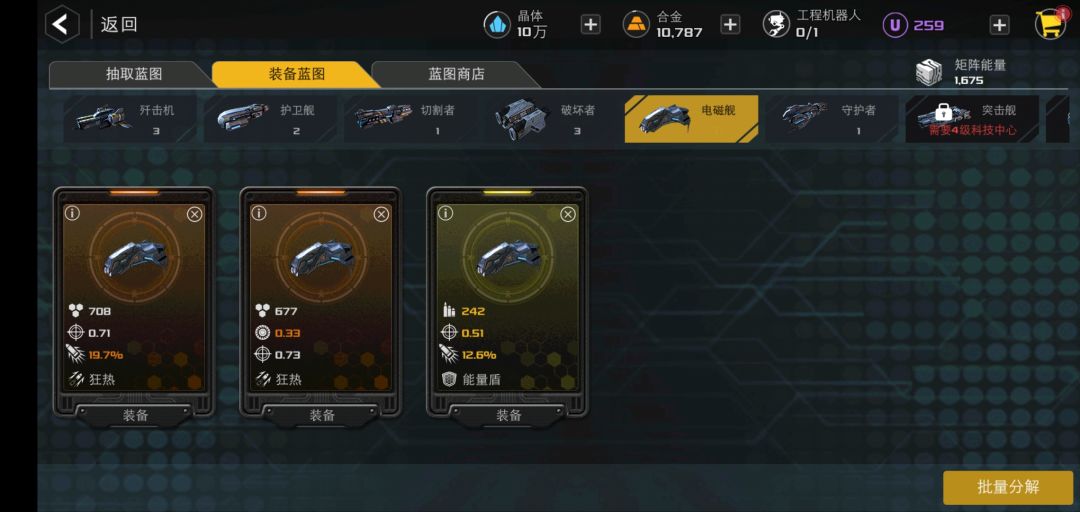Discard yellow 242 blueprint via X
The height and width of the screenshot is (512, 1080).
click(568, 214)
